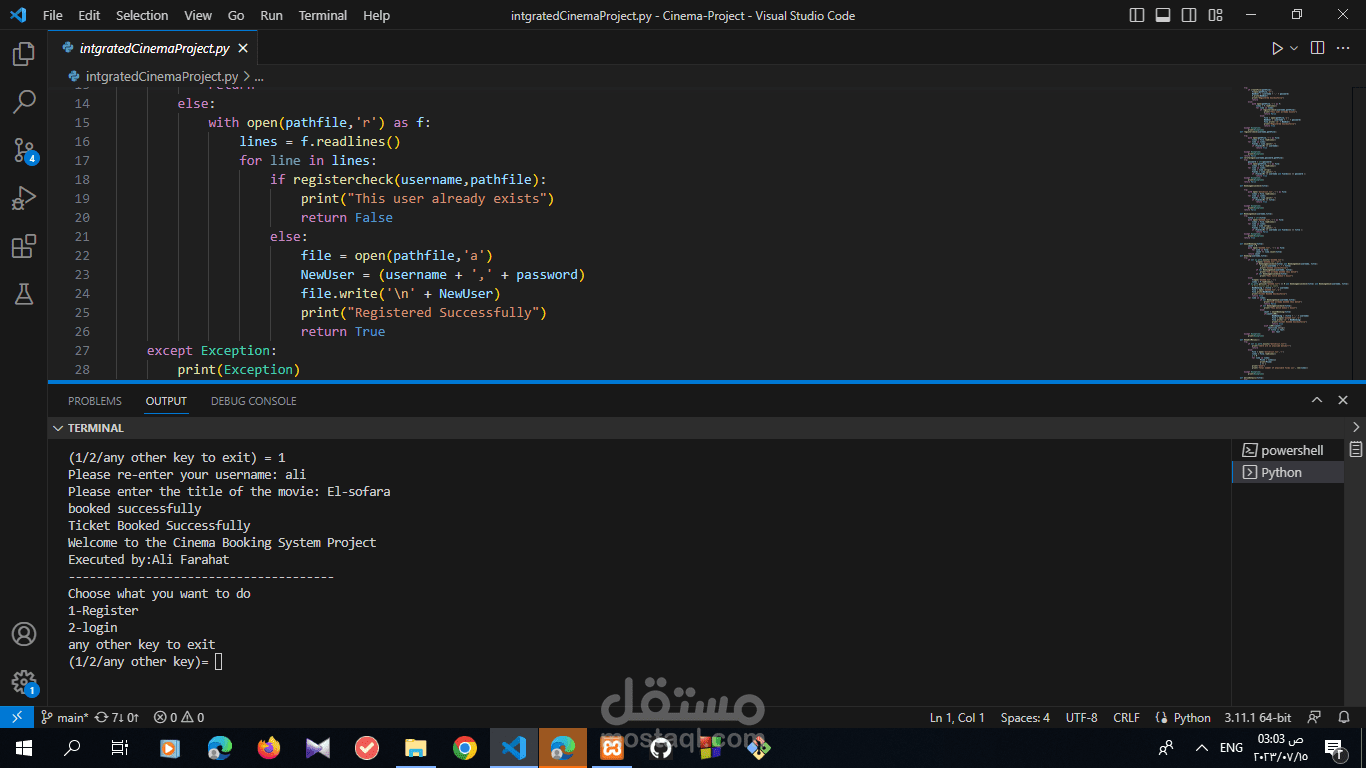
Task: Open the Edit menu
Action: 89,15
